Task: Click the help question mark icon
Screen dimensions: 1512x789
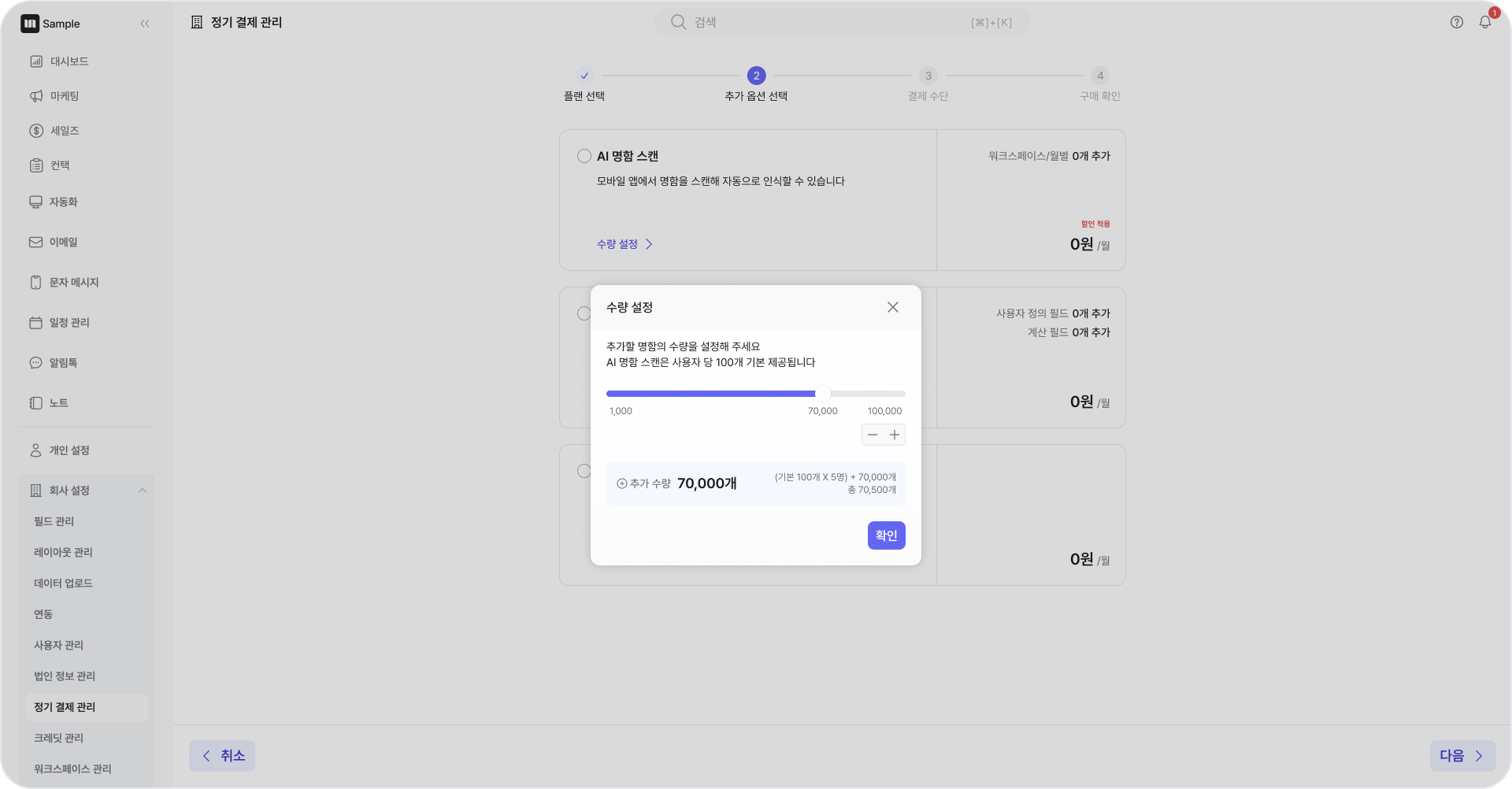Action: click(1456, 23)
